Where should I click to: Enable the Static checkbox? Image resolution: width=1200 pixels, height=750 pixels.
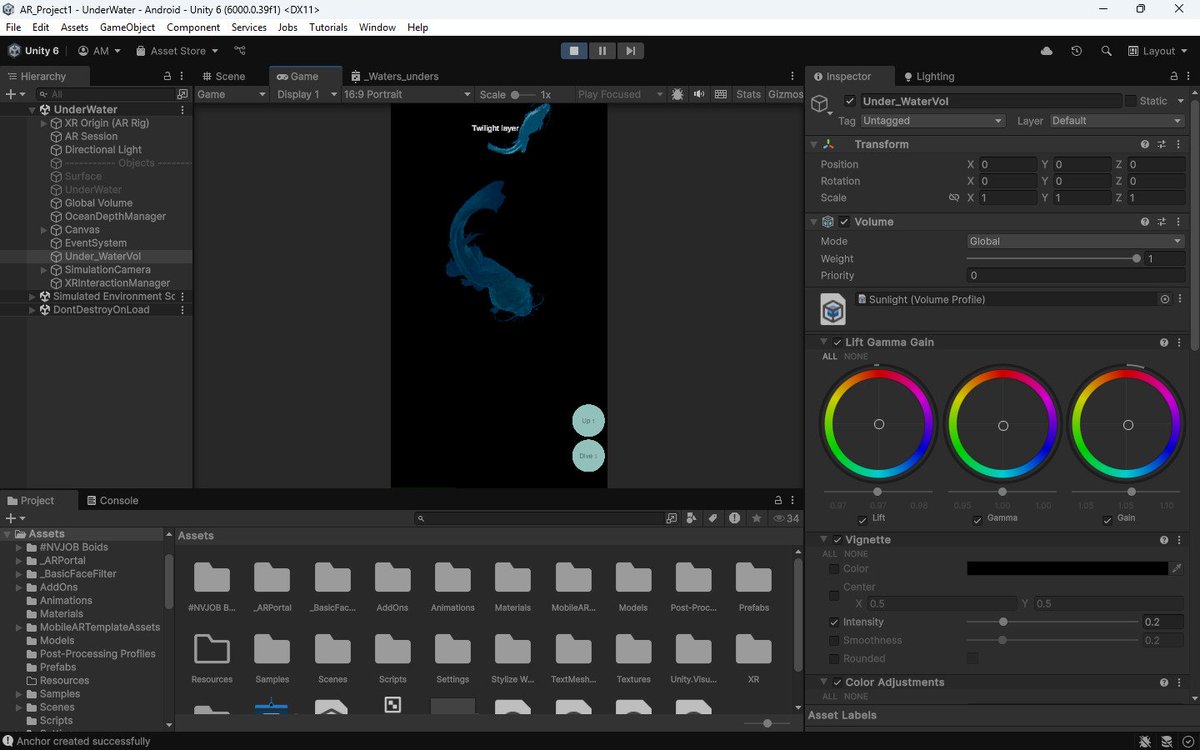point(1131,101)
